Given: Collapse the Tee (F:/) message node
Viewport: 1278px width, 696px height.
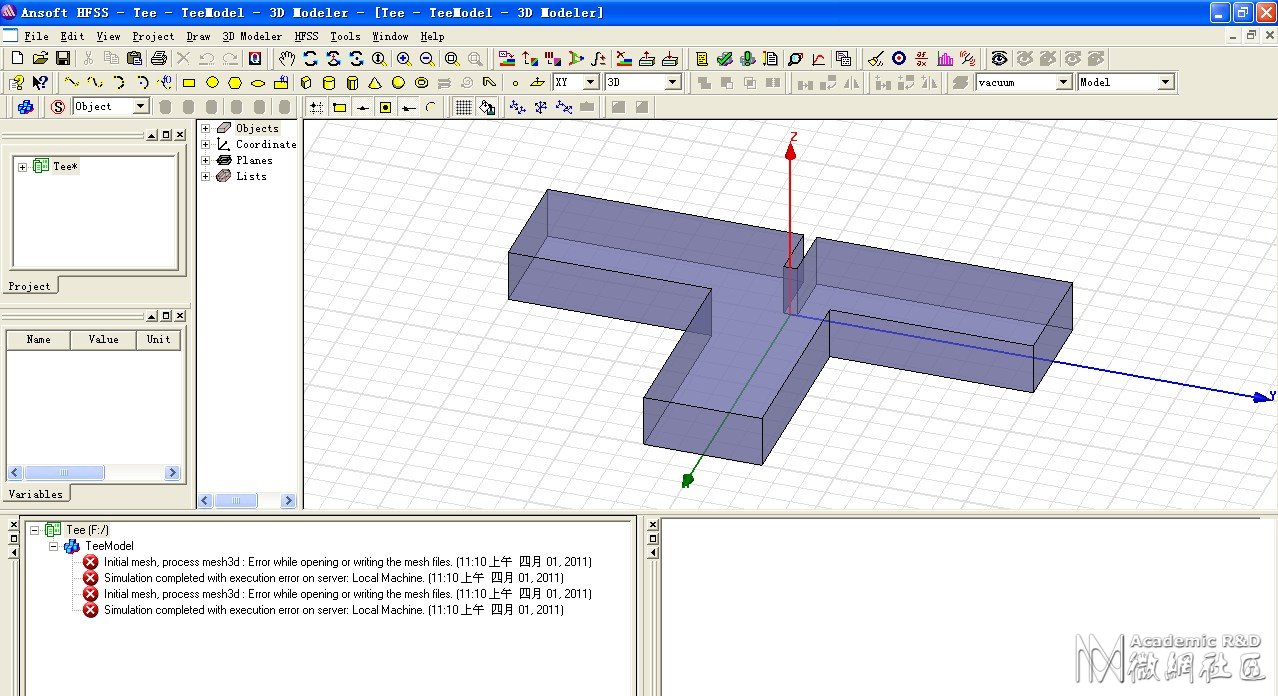Looking at the screenshot, I should click(x=35, y=530).
